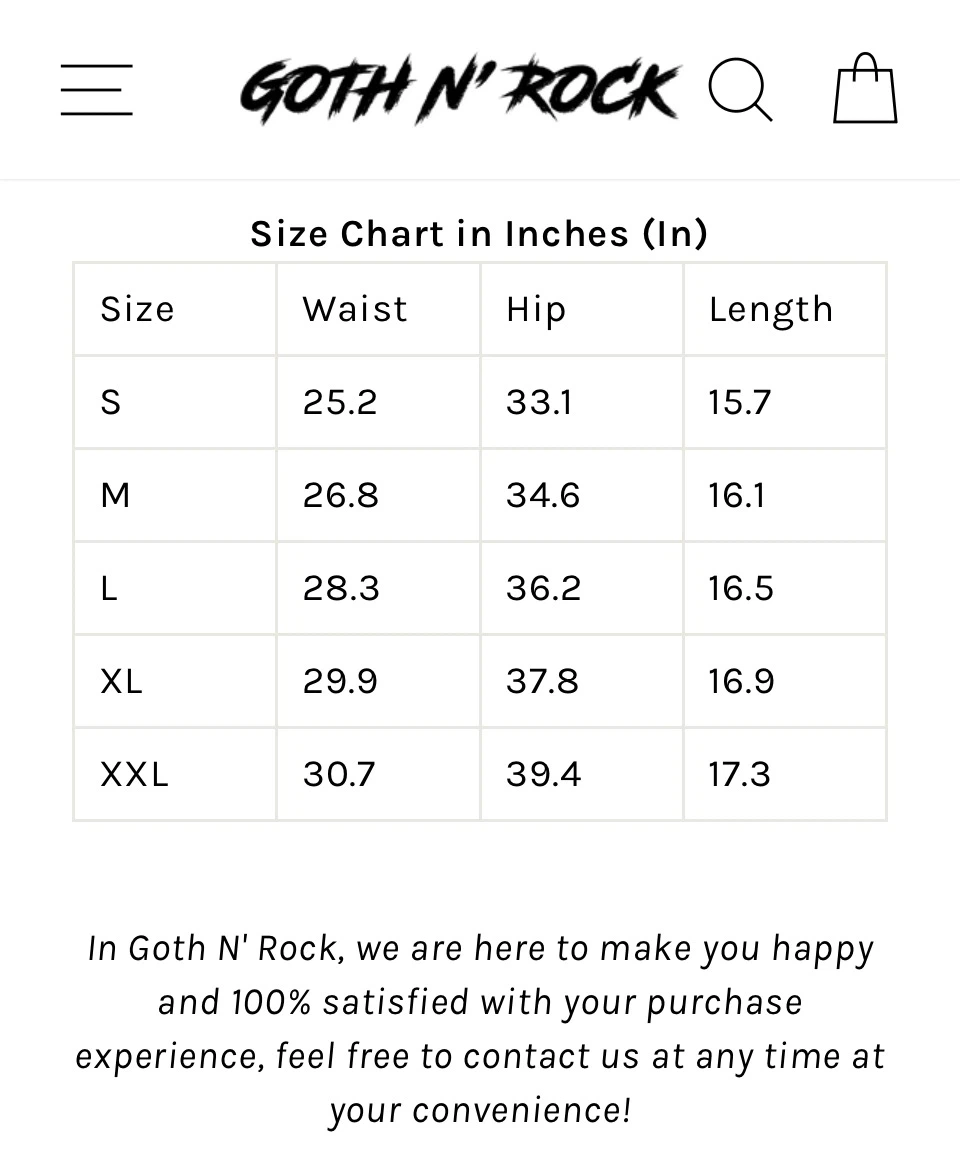Select the XXL size row label
This screenshot has height=1166, width=960.
click(x=135, y=774)
